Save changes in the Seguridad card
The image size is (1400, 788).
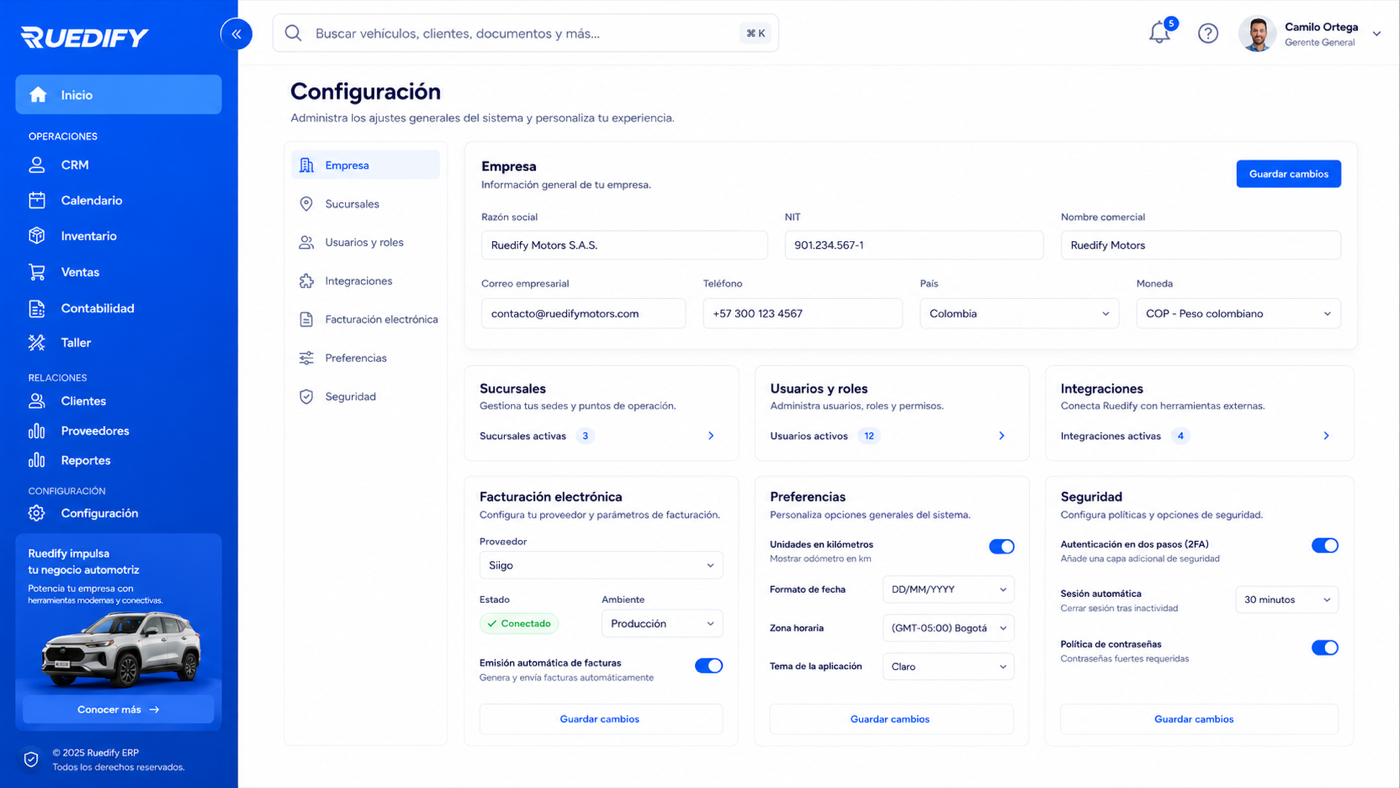pos(1199,719)
